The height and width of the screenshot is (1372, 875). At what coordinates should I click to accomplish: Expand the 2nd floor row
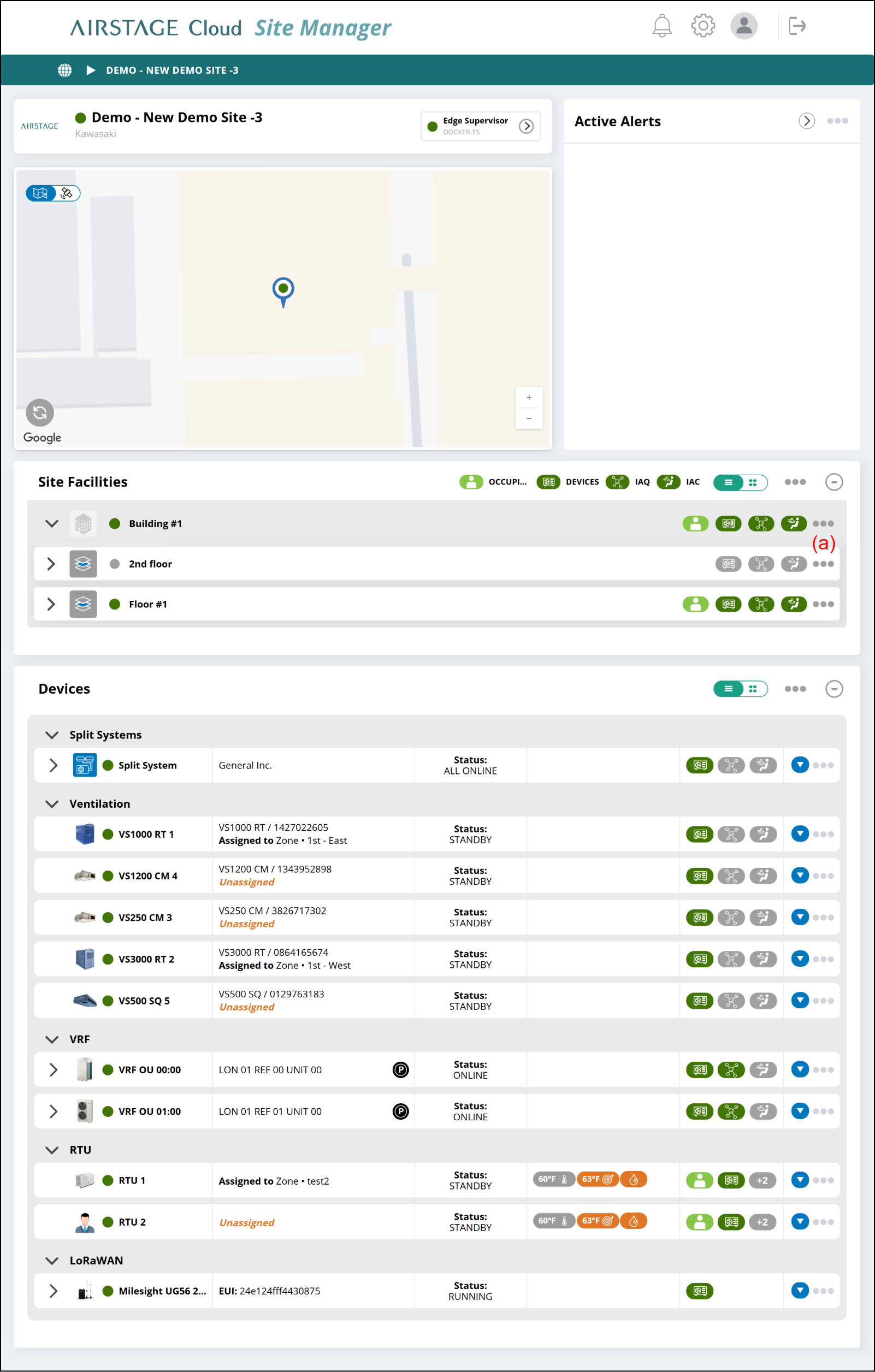(x=51, y=564)
